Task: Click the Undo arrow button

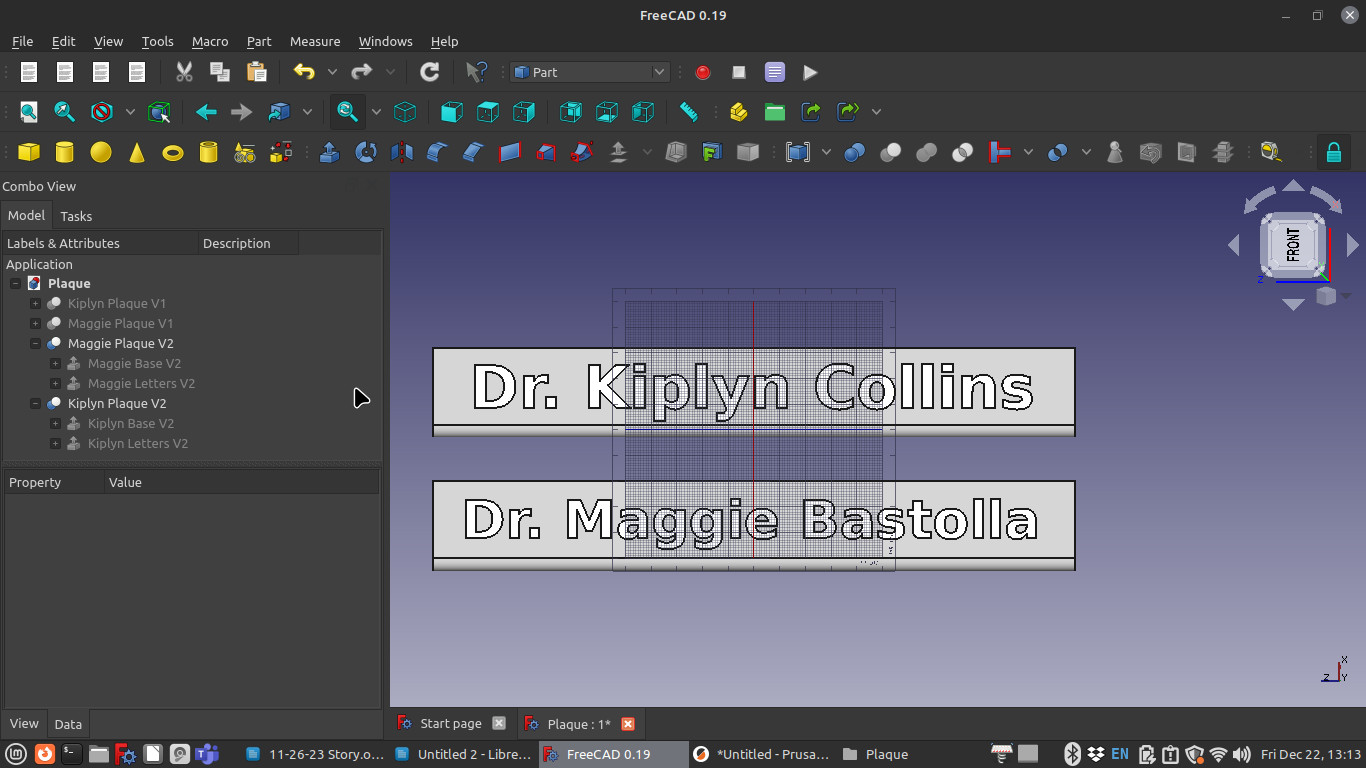Action: (304, 72)
